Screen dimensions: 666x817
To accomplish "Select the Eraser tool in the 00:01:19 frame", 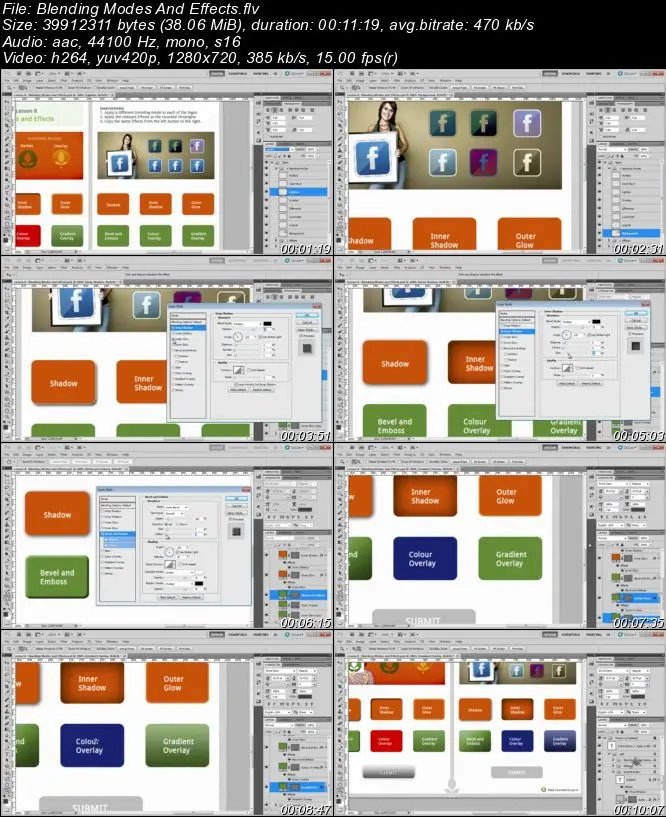I will coord(7,162).
